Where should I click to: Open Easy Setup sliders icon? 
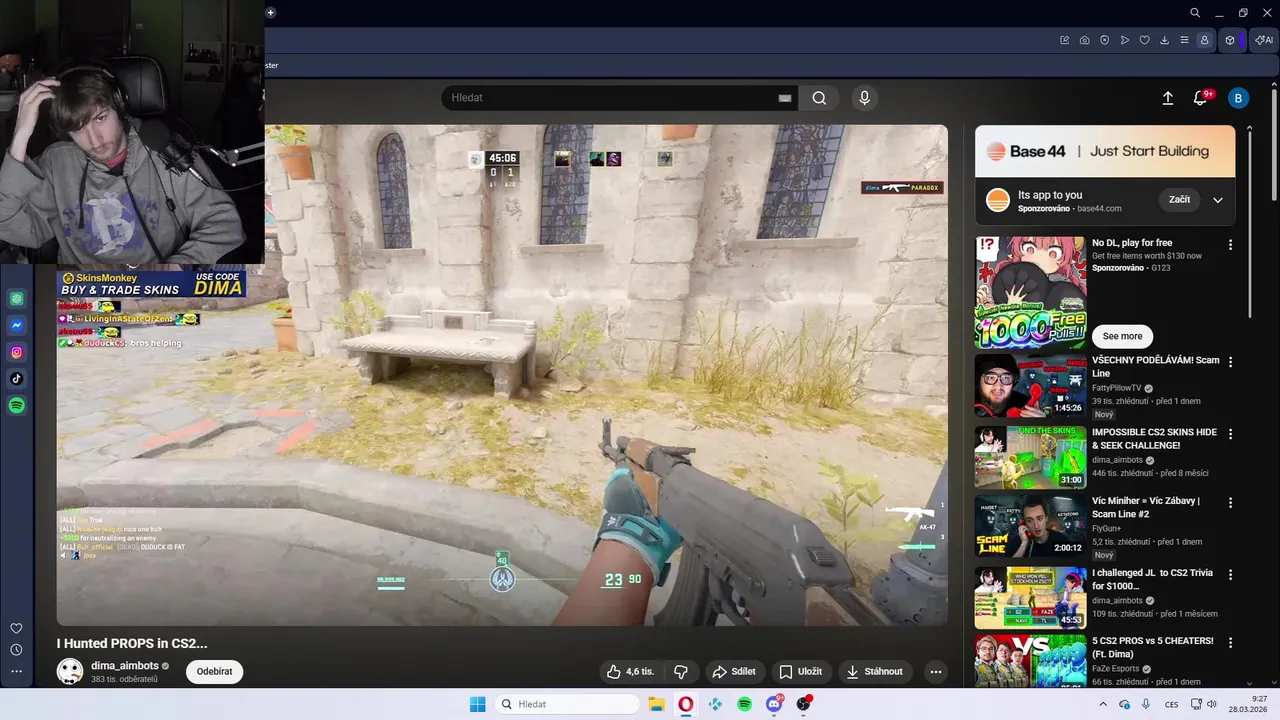click(x=1185, y=40)
